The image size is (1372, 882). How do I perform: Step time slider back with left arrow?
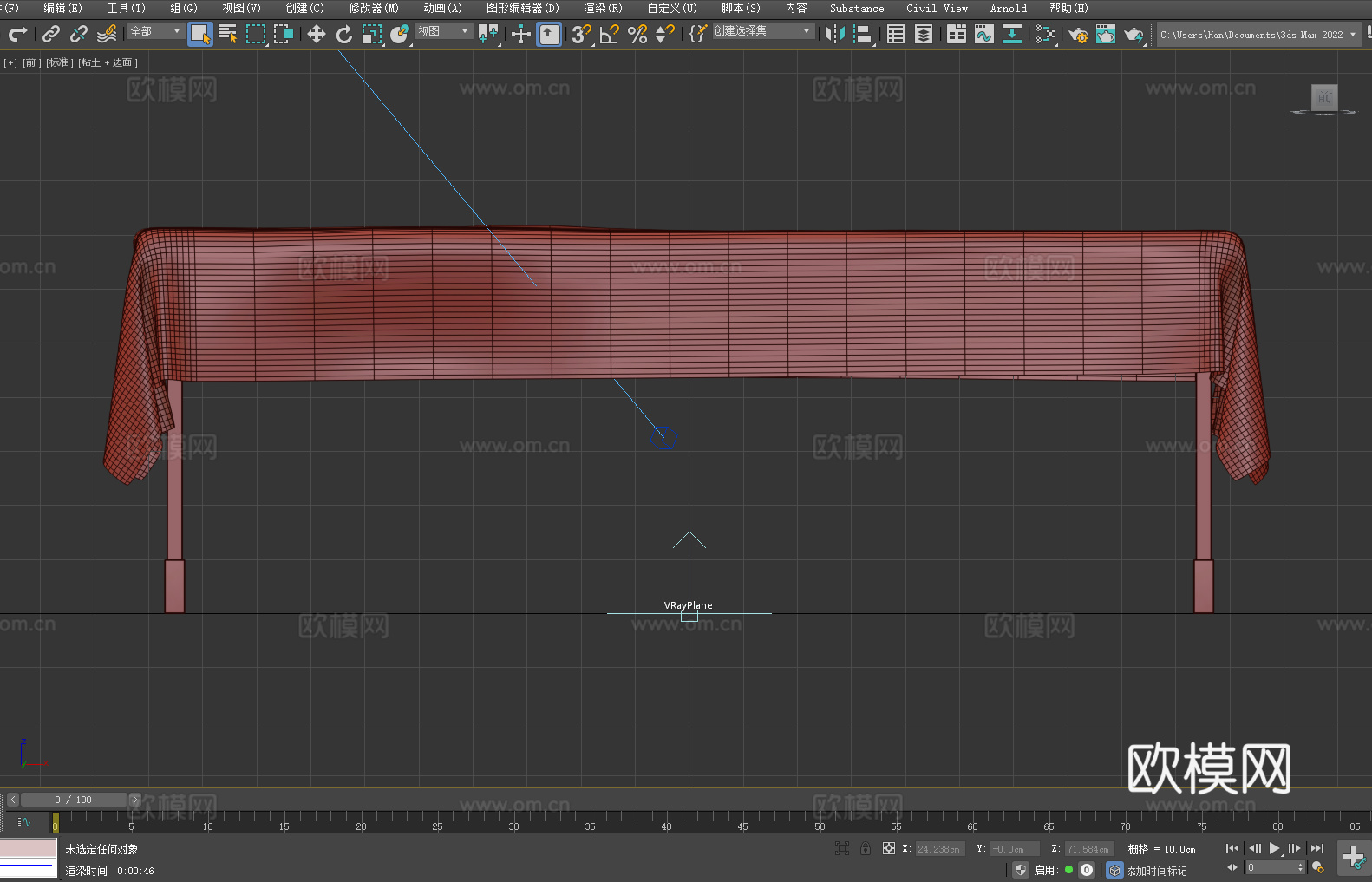(12, 800)
